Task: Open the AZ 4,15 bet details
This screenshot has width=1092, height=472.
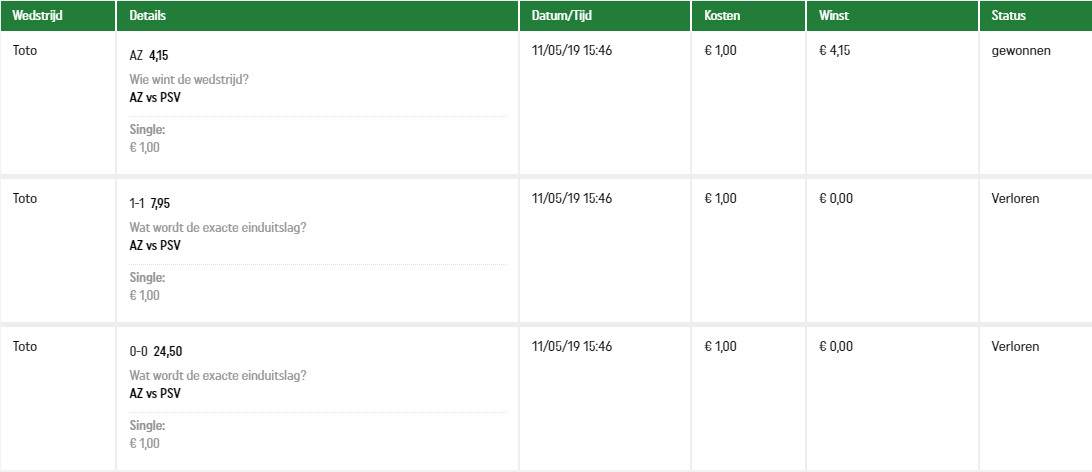Action: (148, 56)
